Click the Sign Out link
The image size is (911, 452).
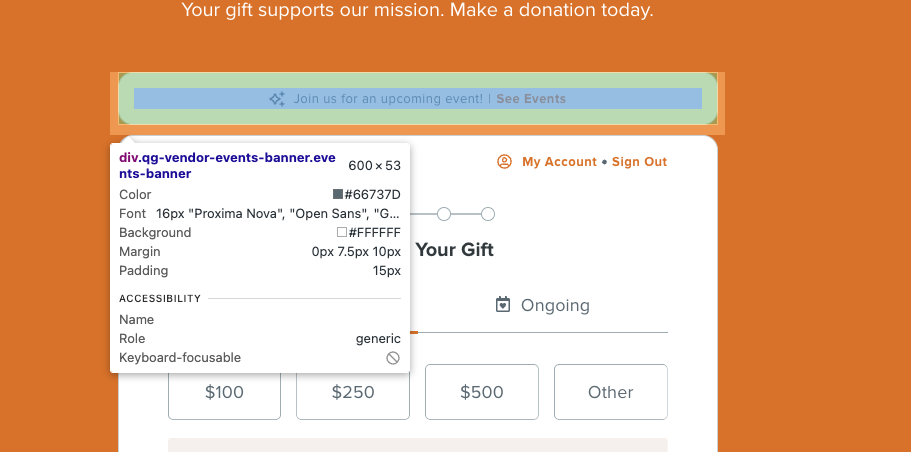pyautogui.click(x=639, y=162)
